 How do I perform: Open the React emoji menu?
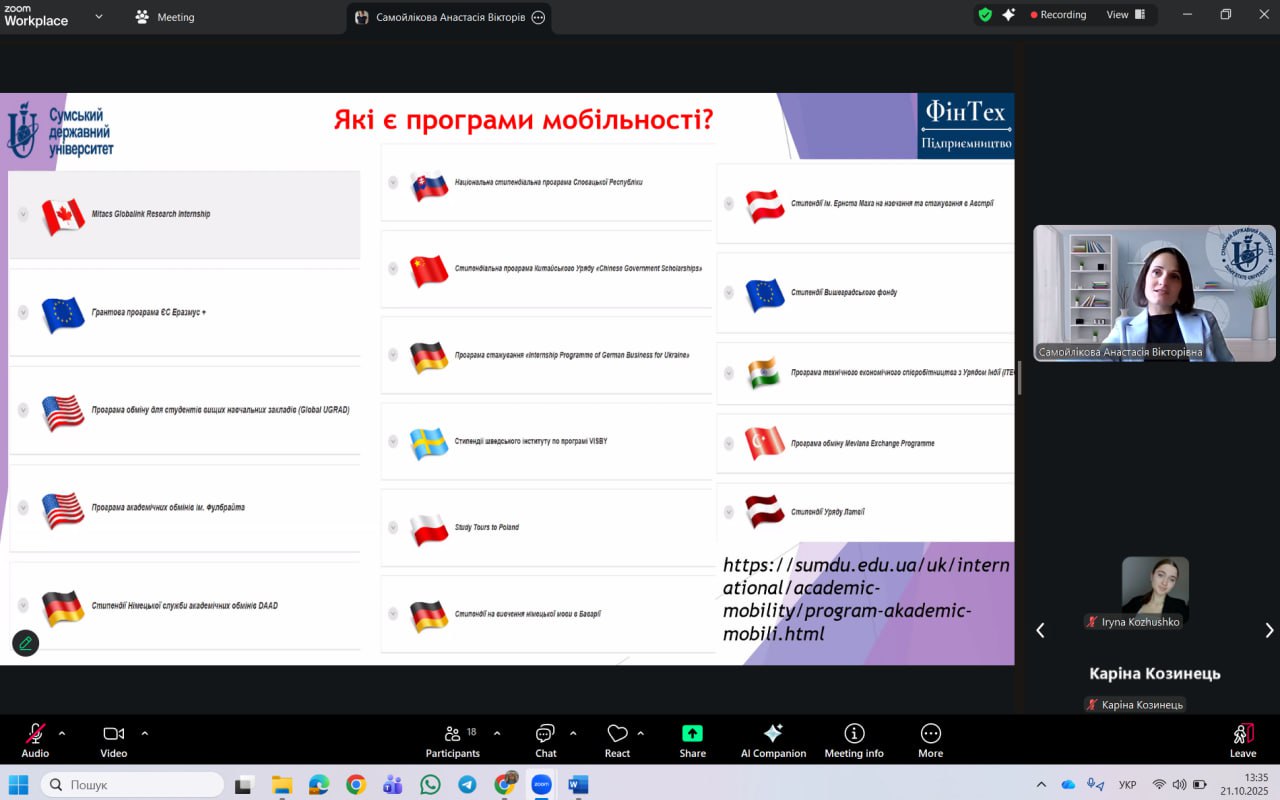coord(617,740)
